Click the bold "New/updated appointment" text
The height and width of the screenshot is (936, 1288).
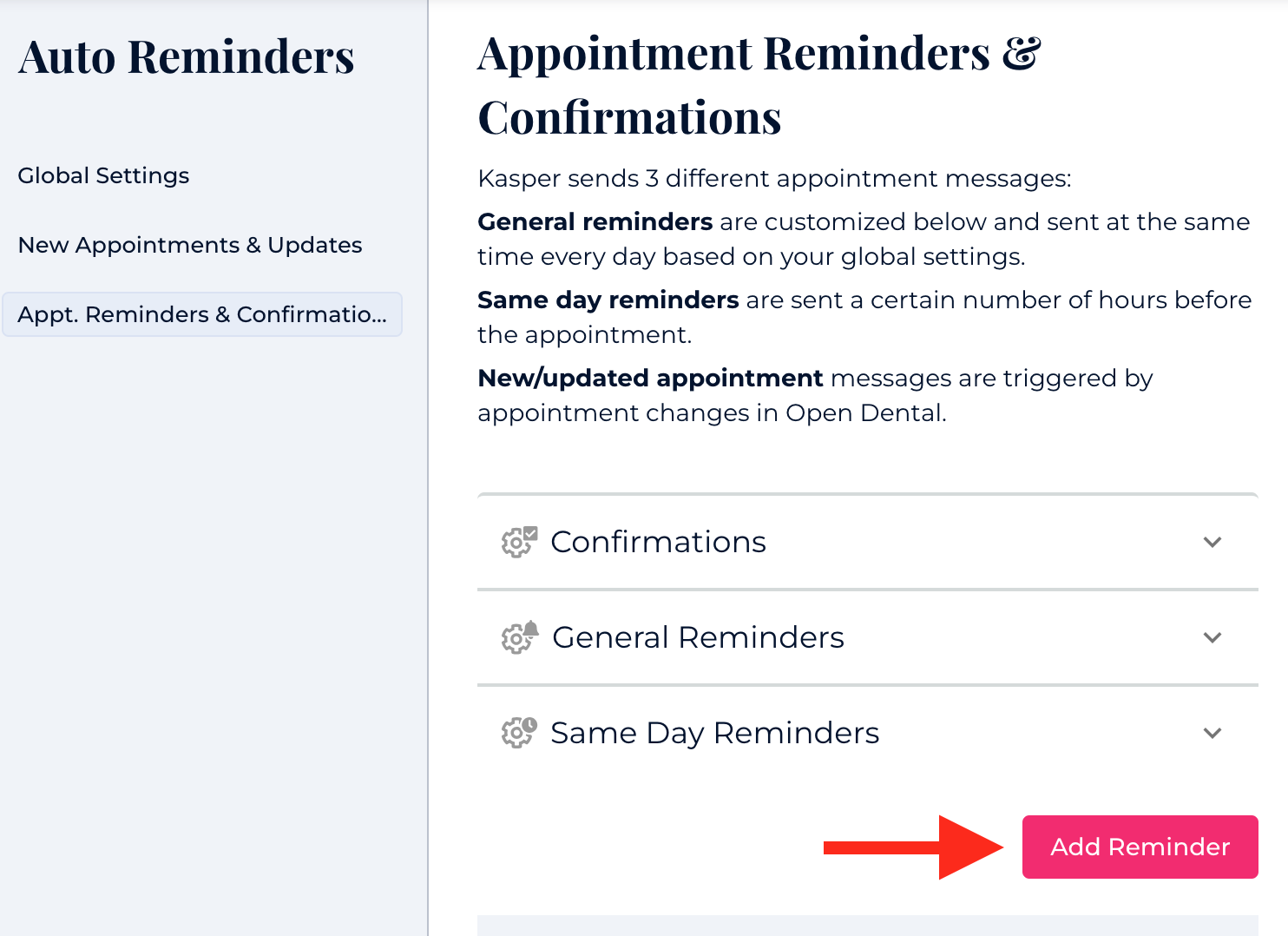[650, 379]
